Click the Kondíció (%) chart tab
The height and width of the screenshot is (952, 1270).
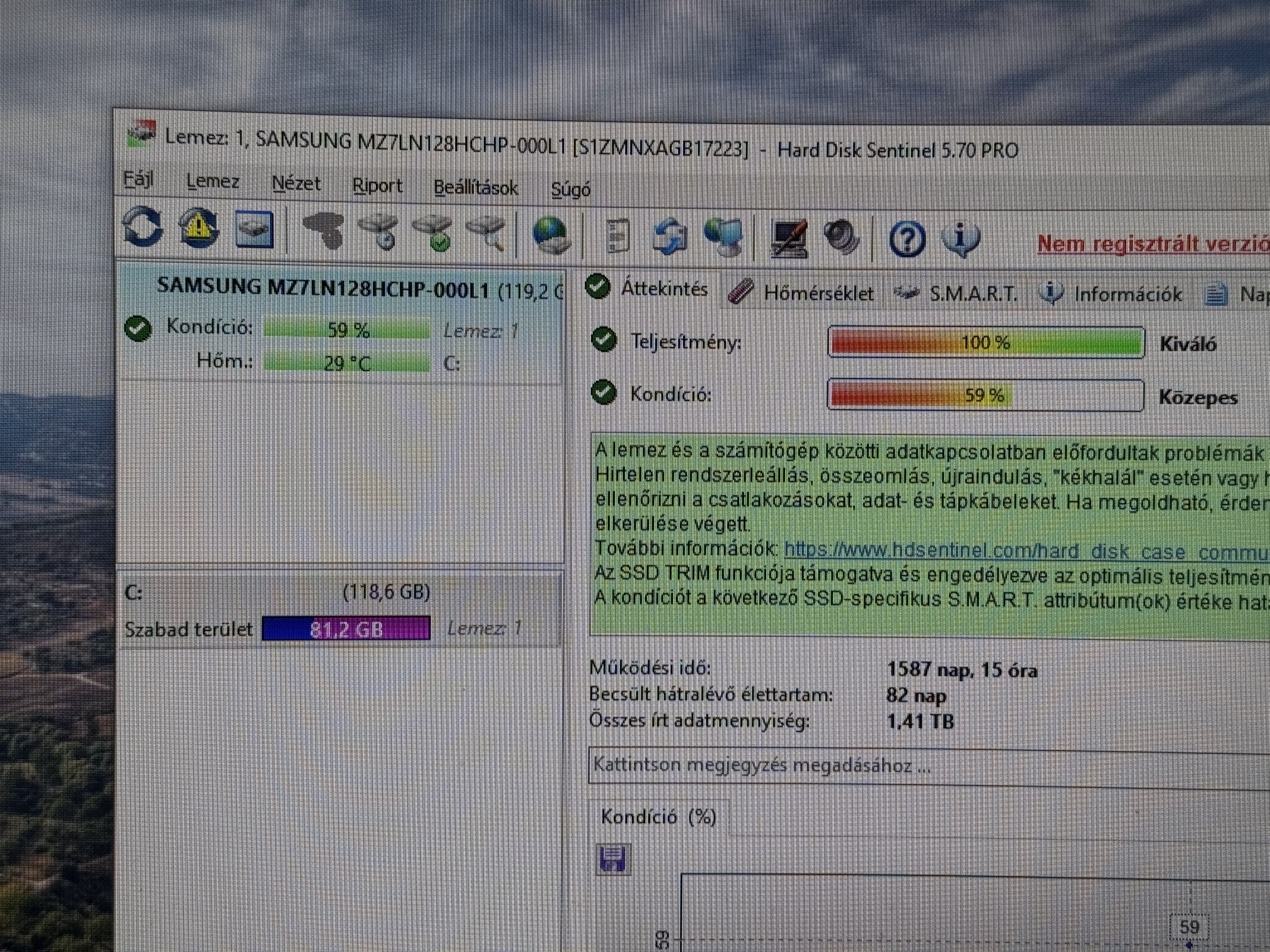tap(659, 817)
